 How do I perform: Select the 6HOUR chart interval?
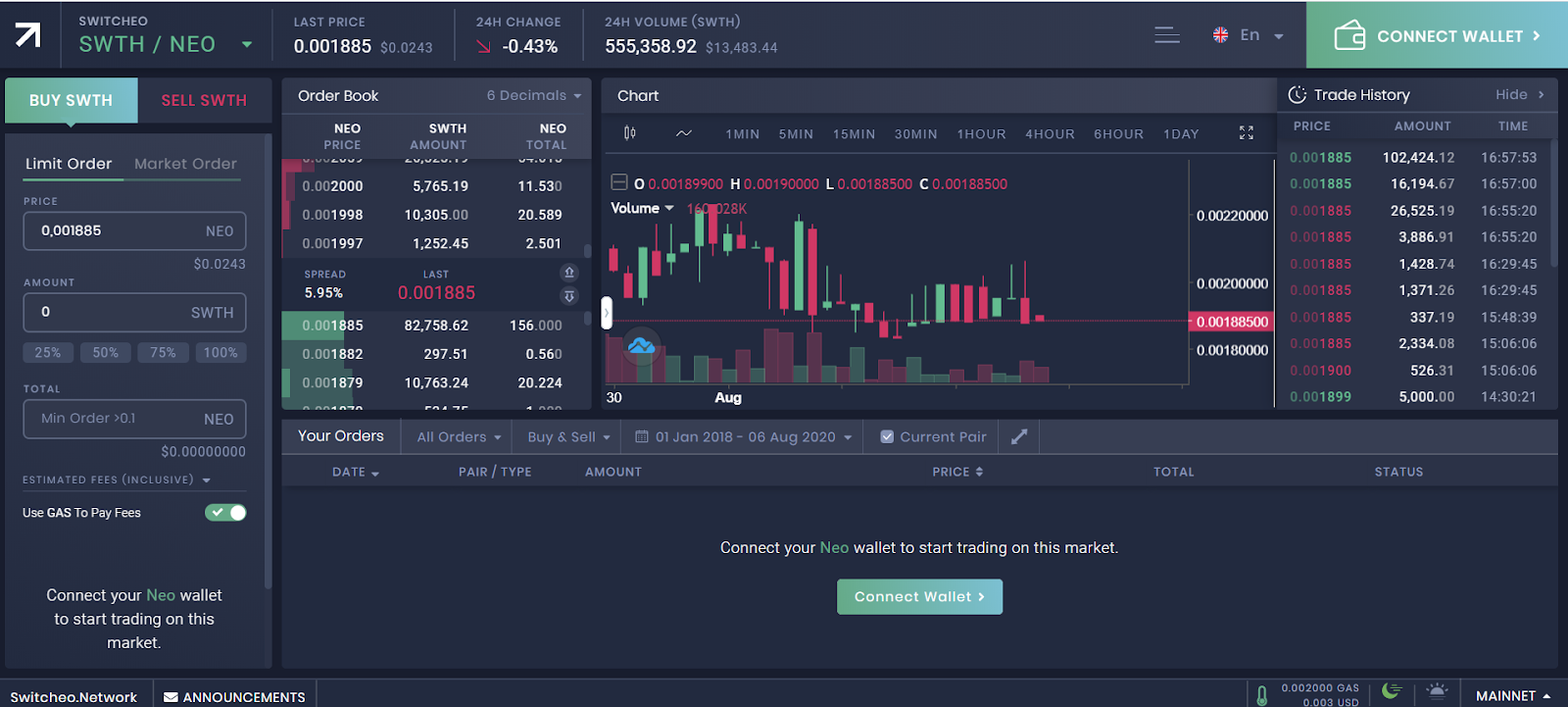pos(1118,134)
